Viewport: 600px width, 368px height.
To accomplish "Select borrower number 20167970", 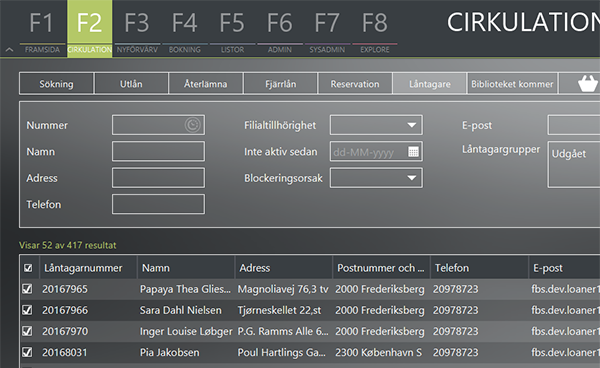I will [65, 331].
